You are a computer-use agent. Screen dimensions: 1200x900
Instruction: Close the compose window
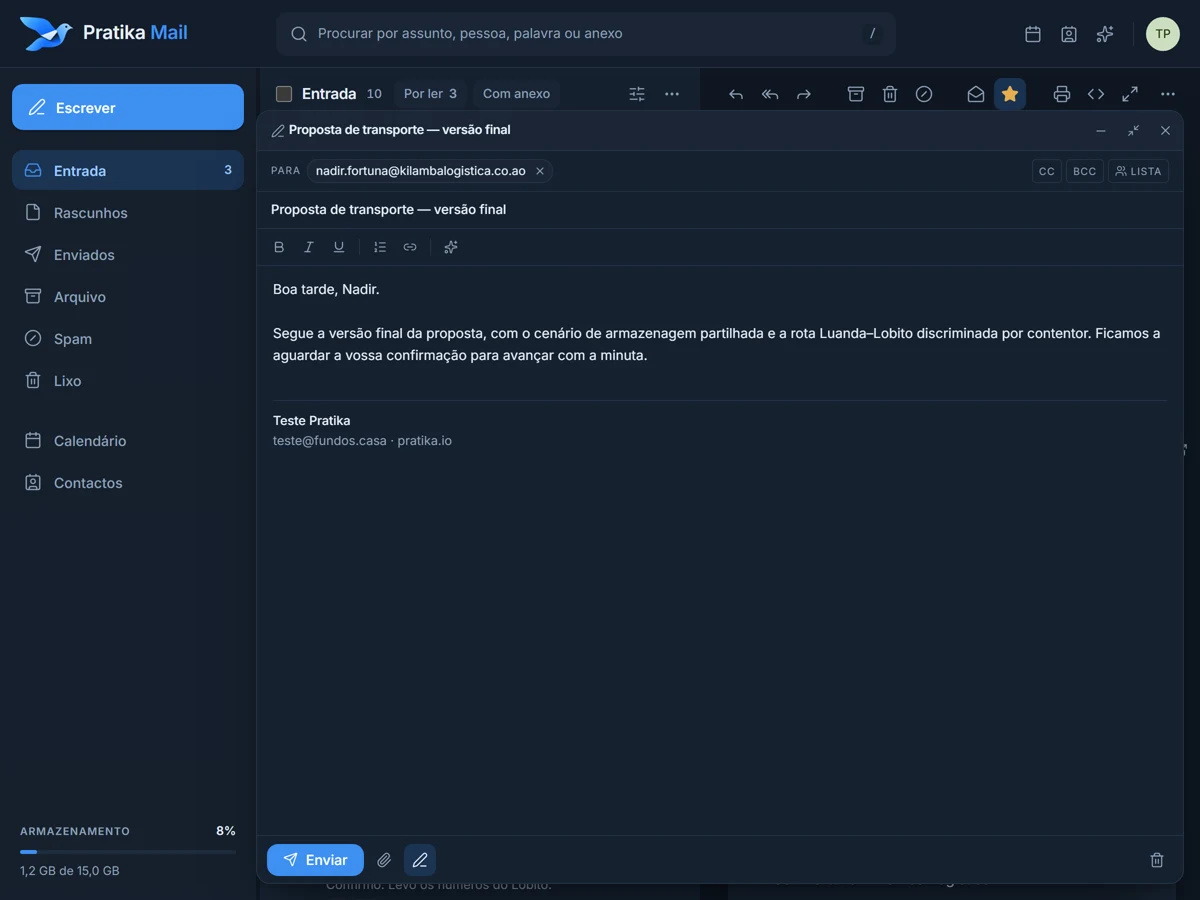tap(1165, 131)
